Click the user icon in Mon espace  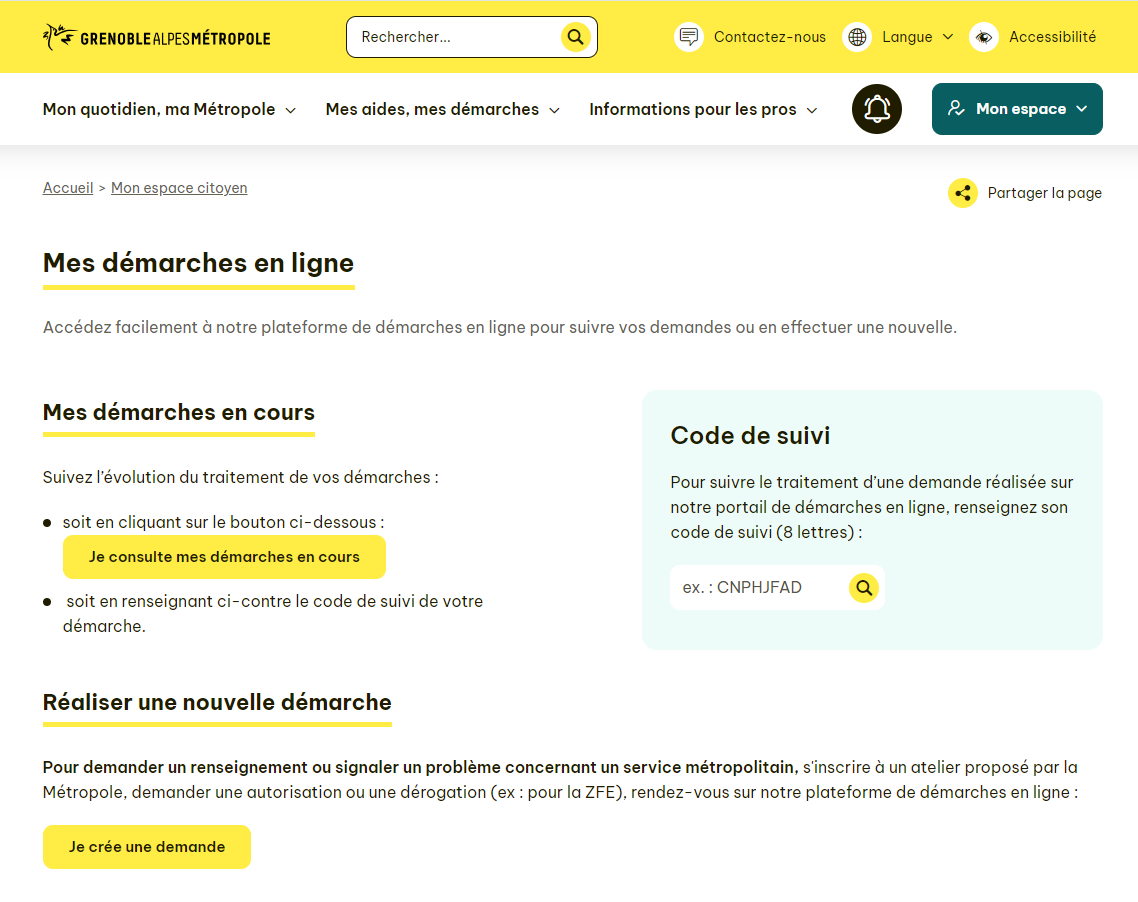click(956, 109)
